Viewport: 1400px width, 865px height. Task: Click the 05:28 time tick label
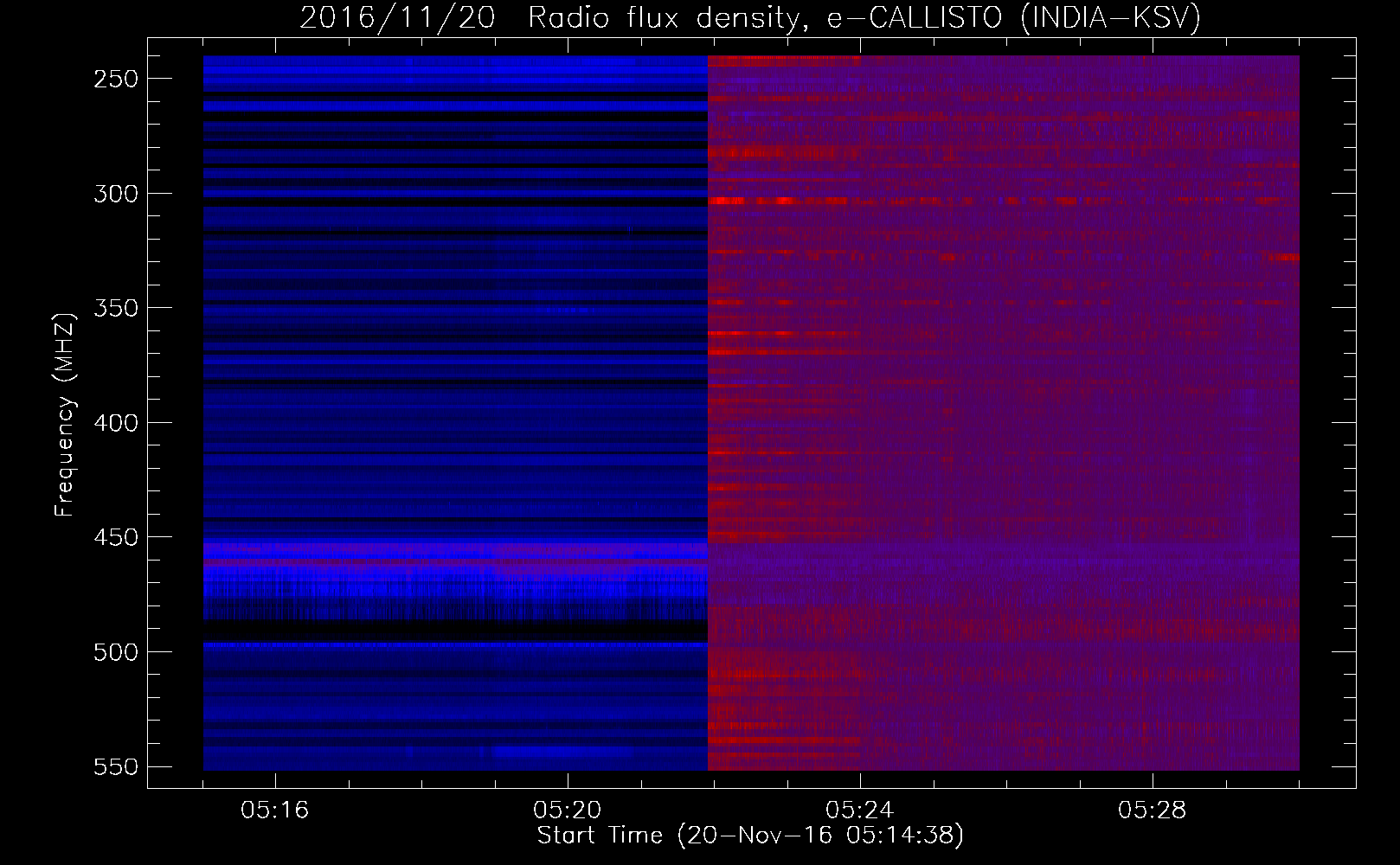(1153, 811)
